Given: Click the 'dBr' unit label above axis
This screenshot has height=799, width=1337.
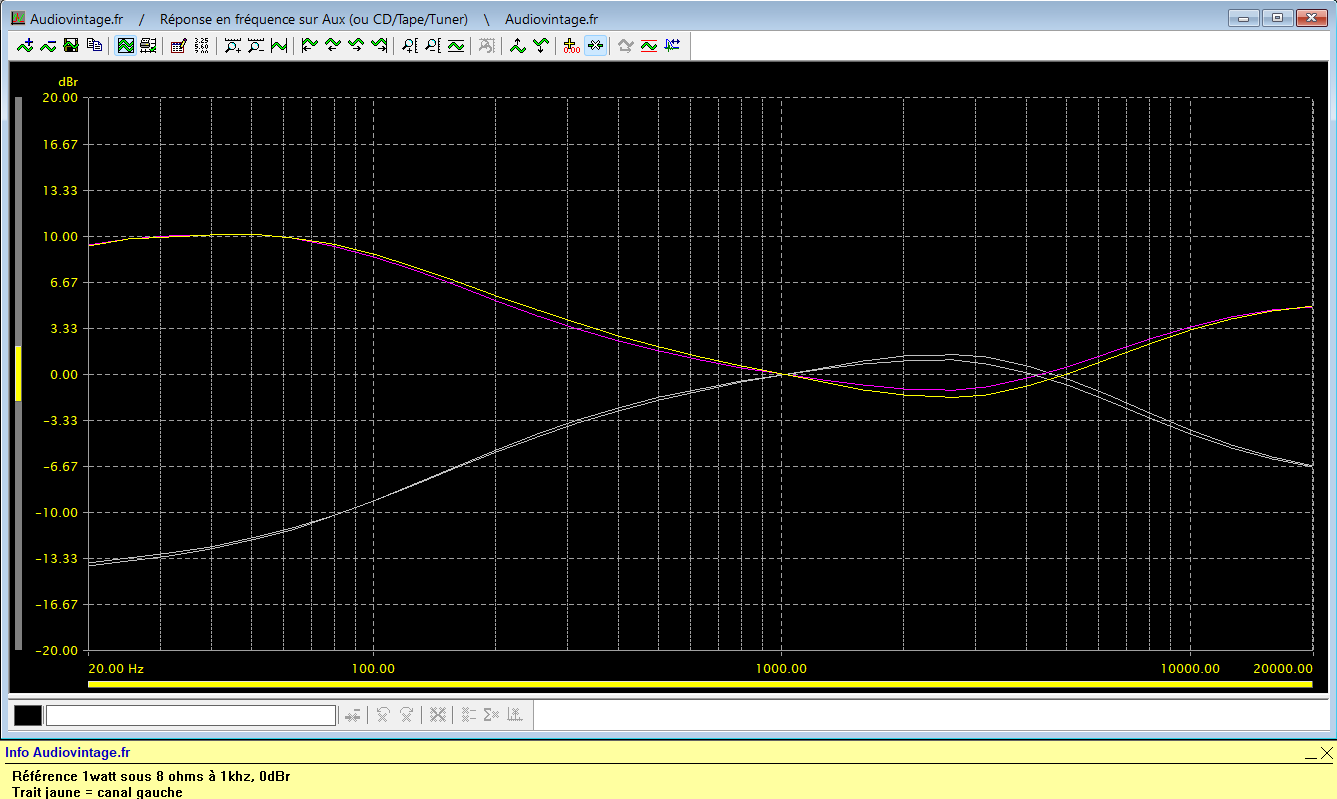Looking at the screenshot, I should click(68, 81).
